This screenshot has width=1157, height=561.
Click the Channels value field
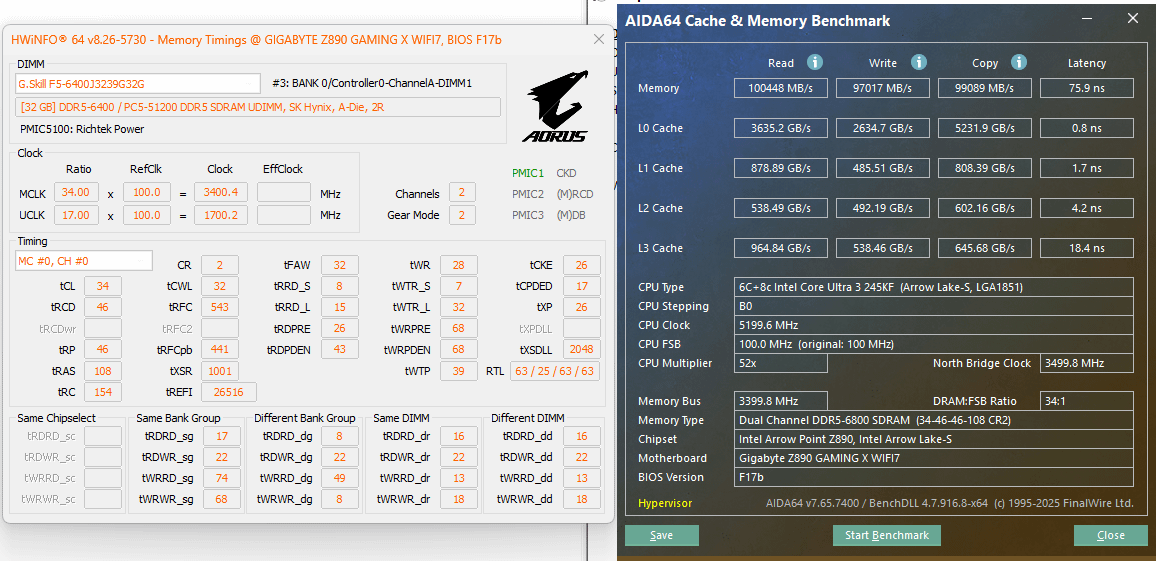462,193
